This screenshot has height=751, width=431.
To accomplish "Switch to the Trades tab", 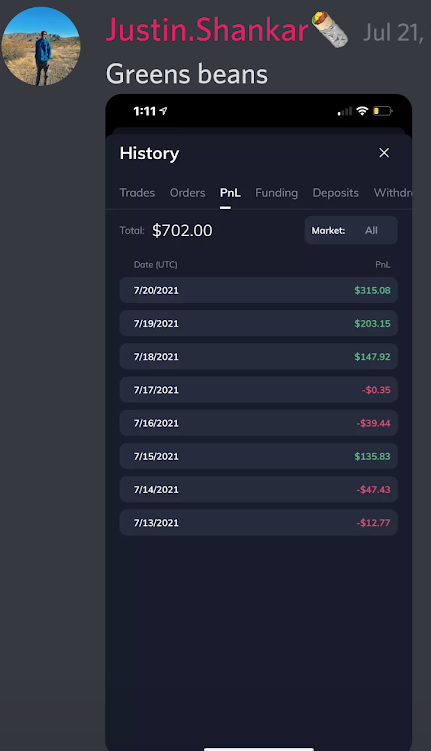I will 137,193.
